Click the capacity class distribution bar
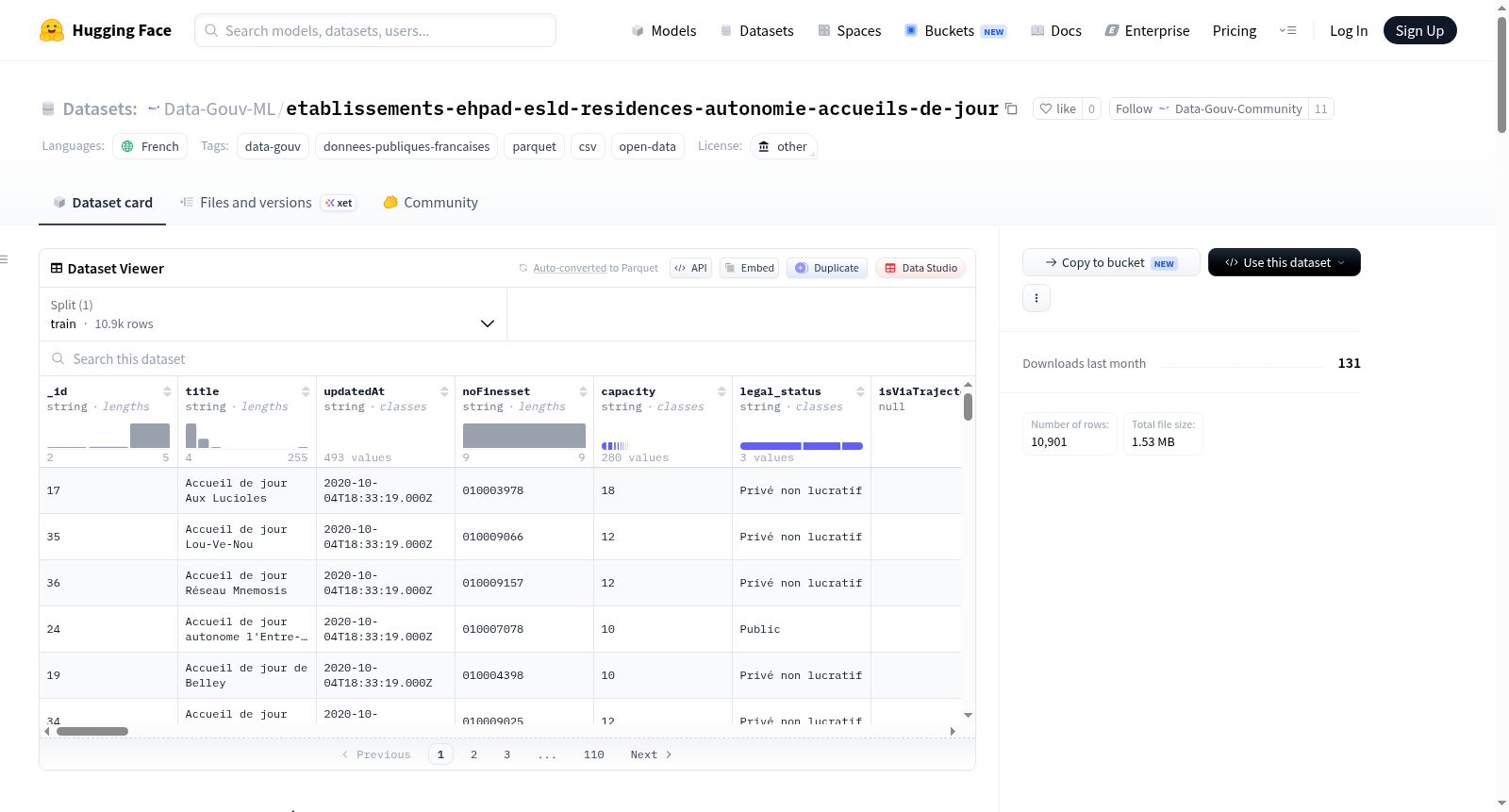 pyautogui.click(x=615, y=446)
